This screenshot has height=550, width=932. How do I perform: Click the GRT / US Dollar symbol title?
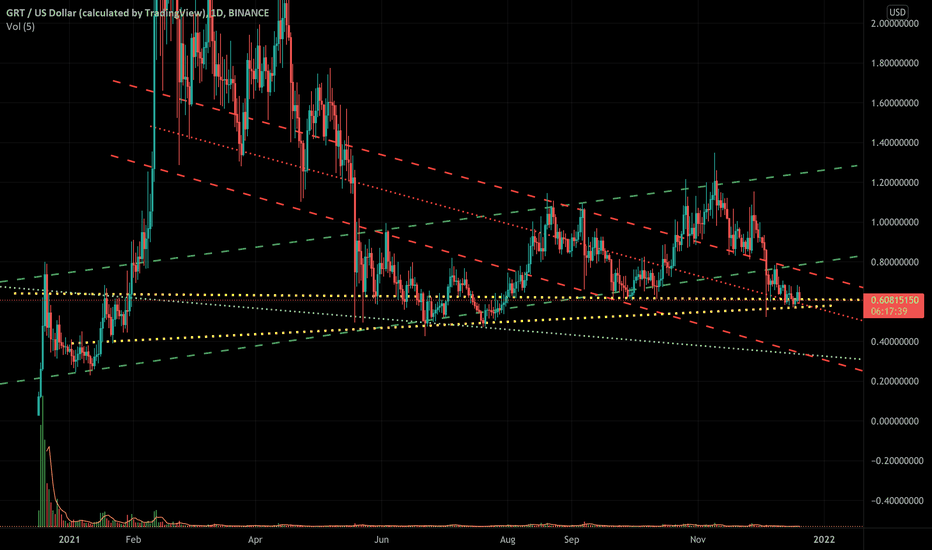coord(138,12)
